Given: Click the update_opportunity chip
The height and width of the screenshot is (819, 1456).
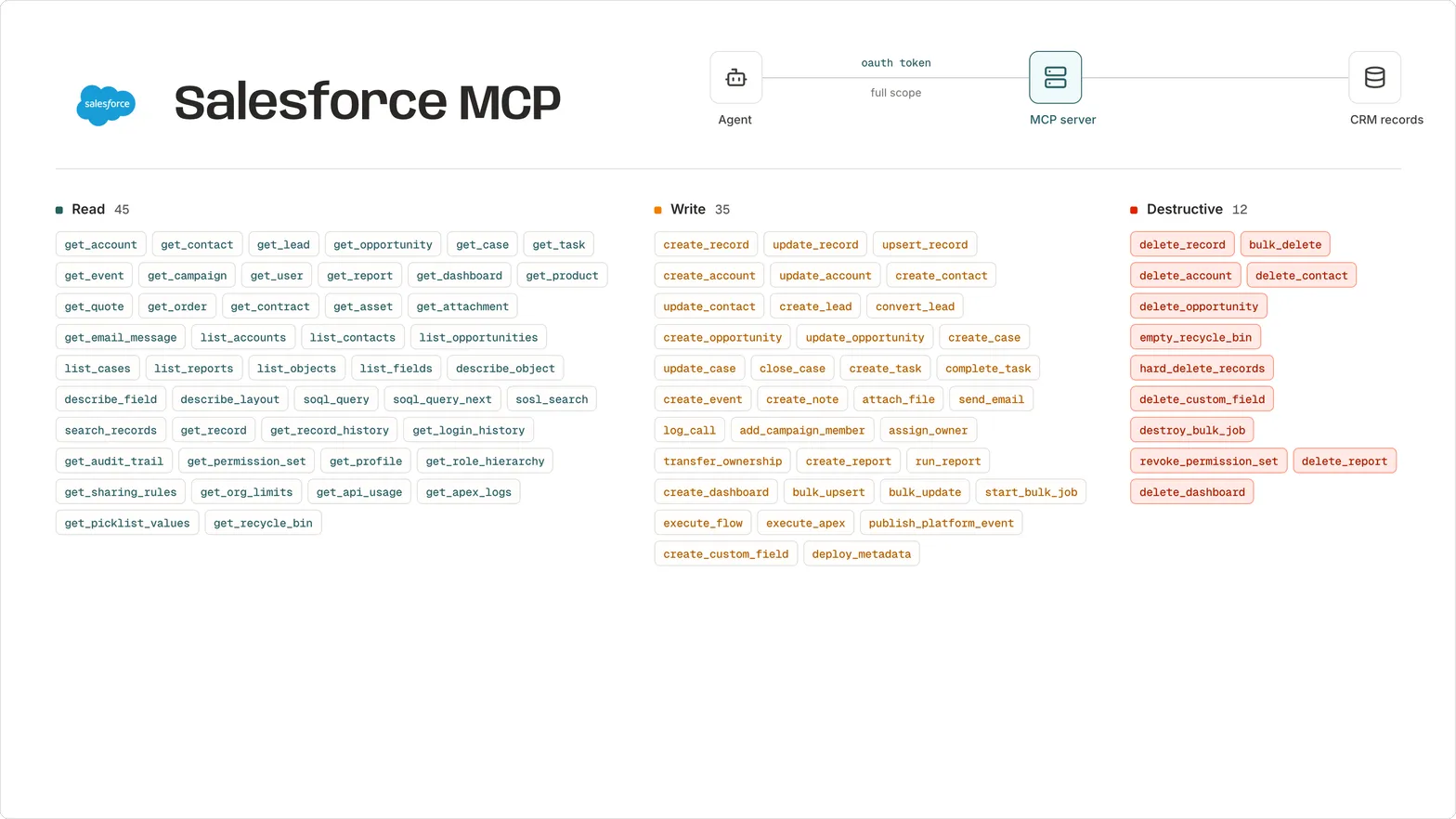Looking at the screenshot, I should click(864, 337).
